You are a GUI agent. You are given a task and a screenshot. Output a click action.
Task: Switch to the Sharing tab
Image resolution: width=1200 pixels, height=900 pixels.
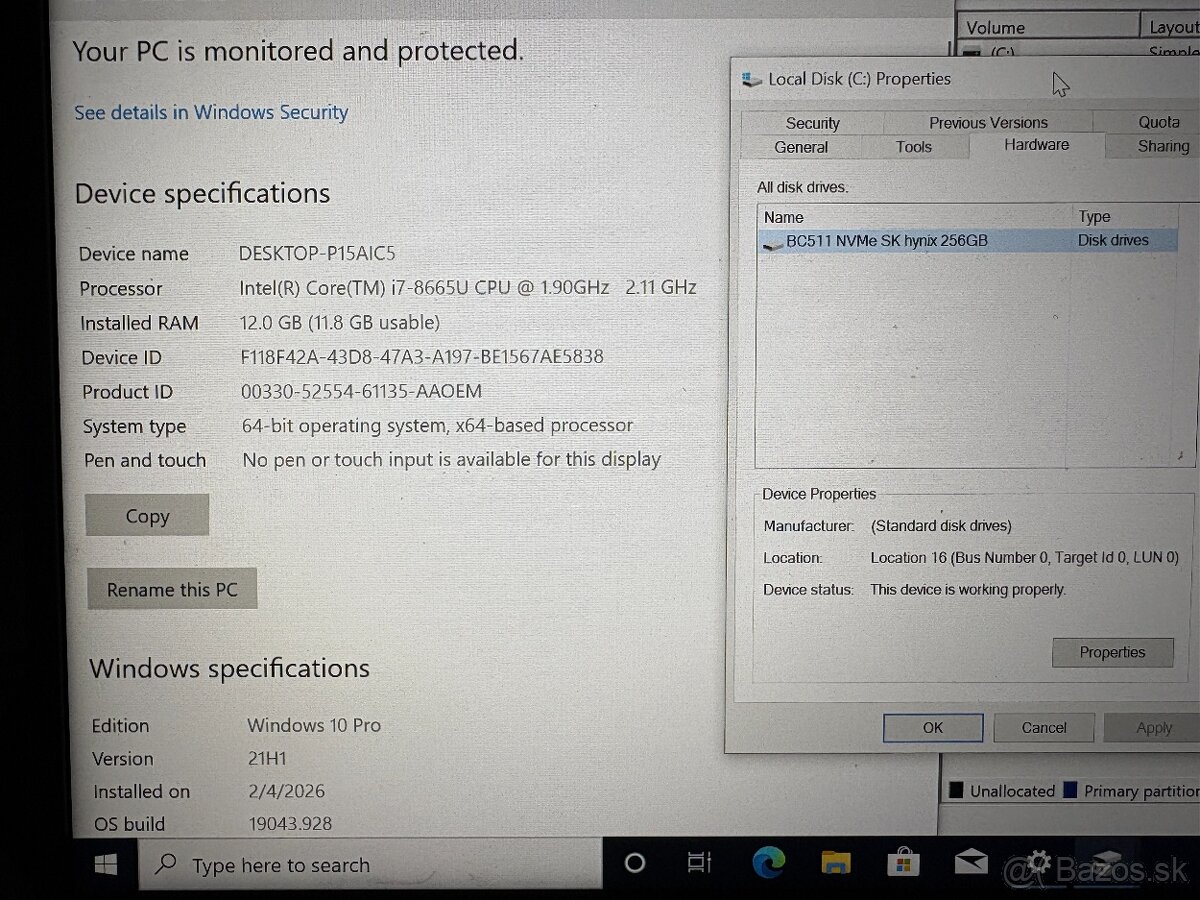pyautogui.click(x=1163, y=146)
